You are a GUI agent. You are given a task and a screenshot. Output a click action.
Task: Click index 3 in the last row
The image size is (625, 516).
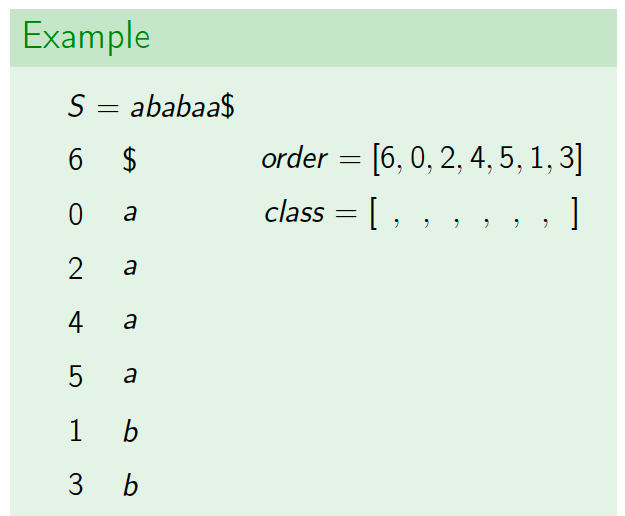[x=76, y=485]
